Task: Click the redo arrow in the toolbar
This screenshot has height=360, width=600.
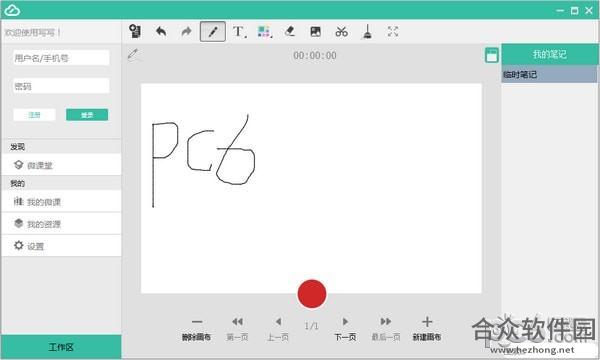Action: (x=186, y=31)
